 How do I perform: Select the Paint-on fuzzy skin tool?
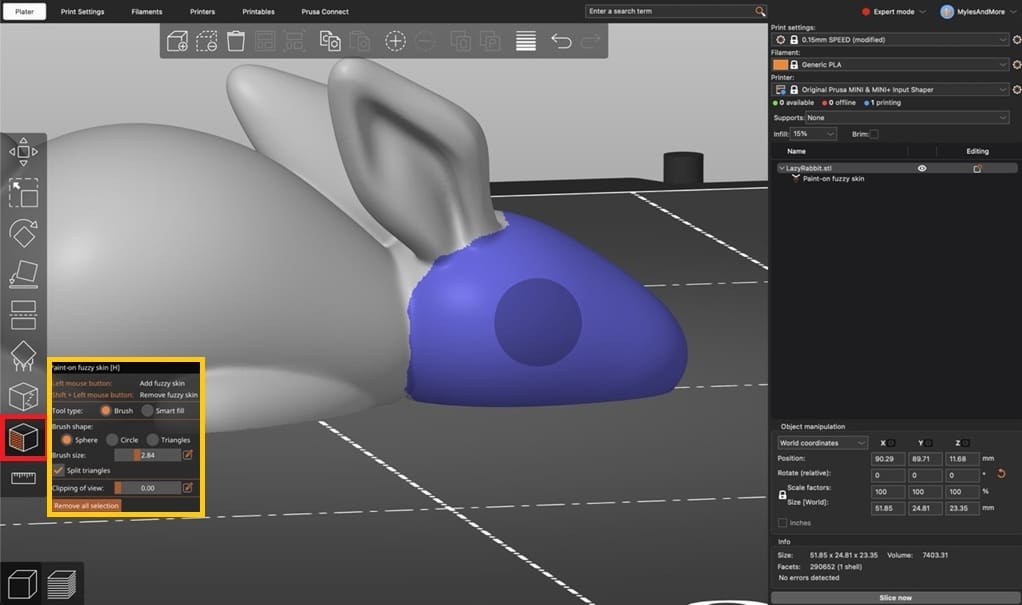(23, 437)
